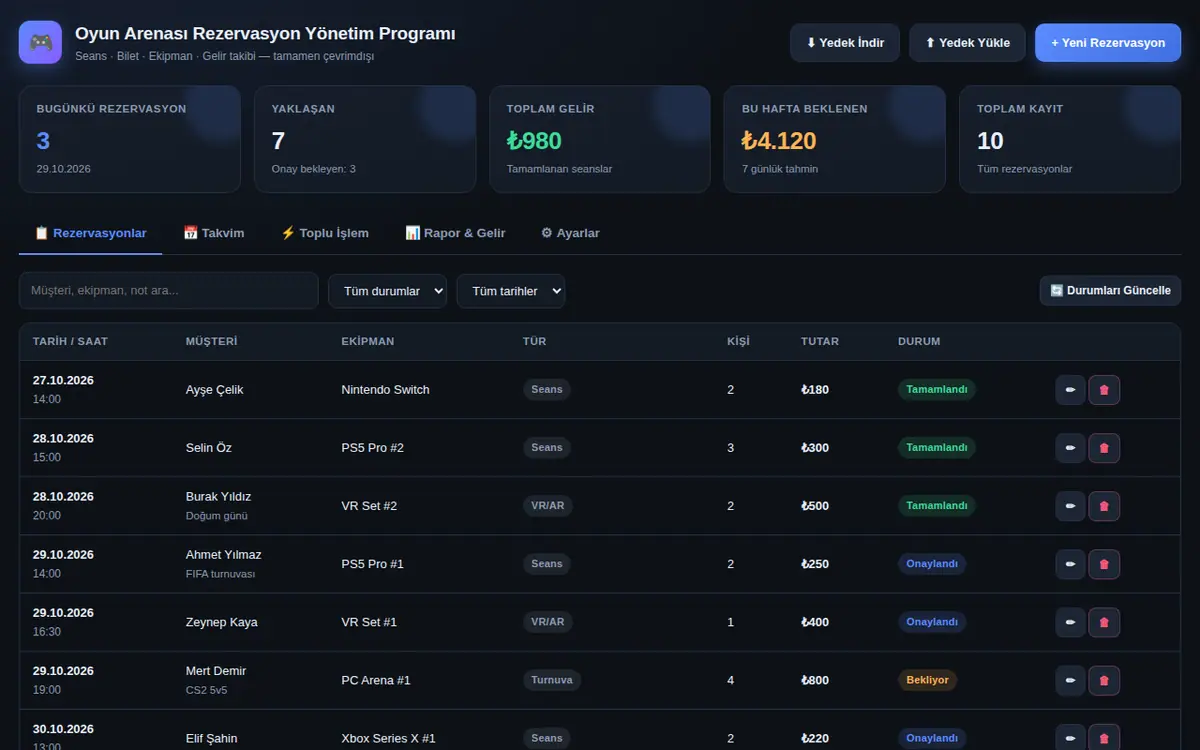This screenshot has height=750, width=1200.
Task: Edit the Ahmet Yılmaz reservation
Action: (x=1070, y=564)
